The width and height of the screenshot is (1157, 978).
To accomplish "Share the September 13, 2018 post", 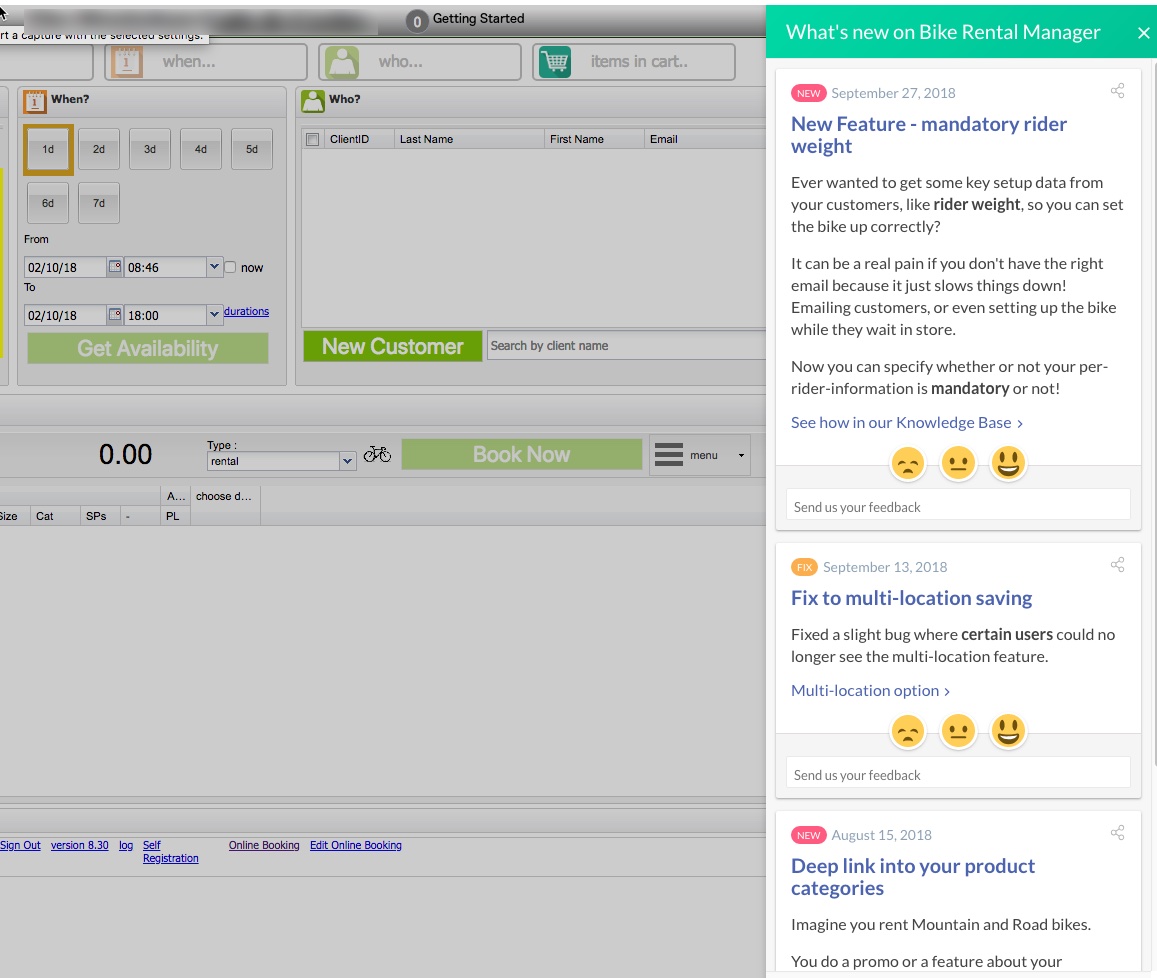I will [x=1117, y=565].
